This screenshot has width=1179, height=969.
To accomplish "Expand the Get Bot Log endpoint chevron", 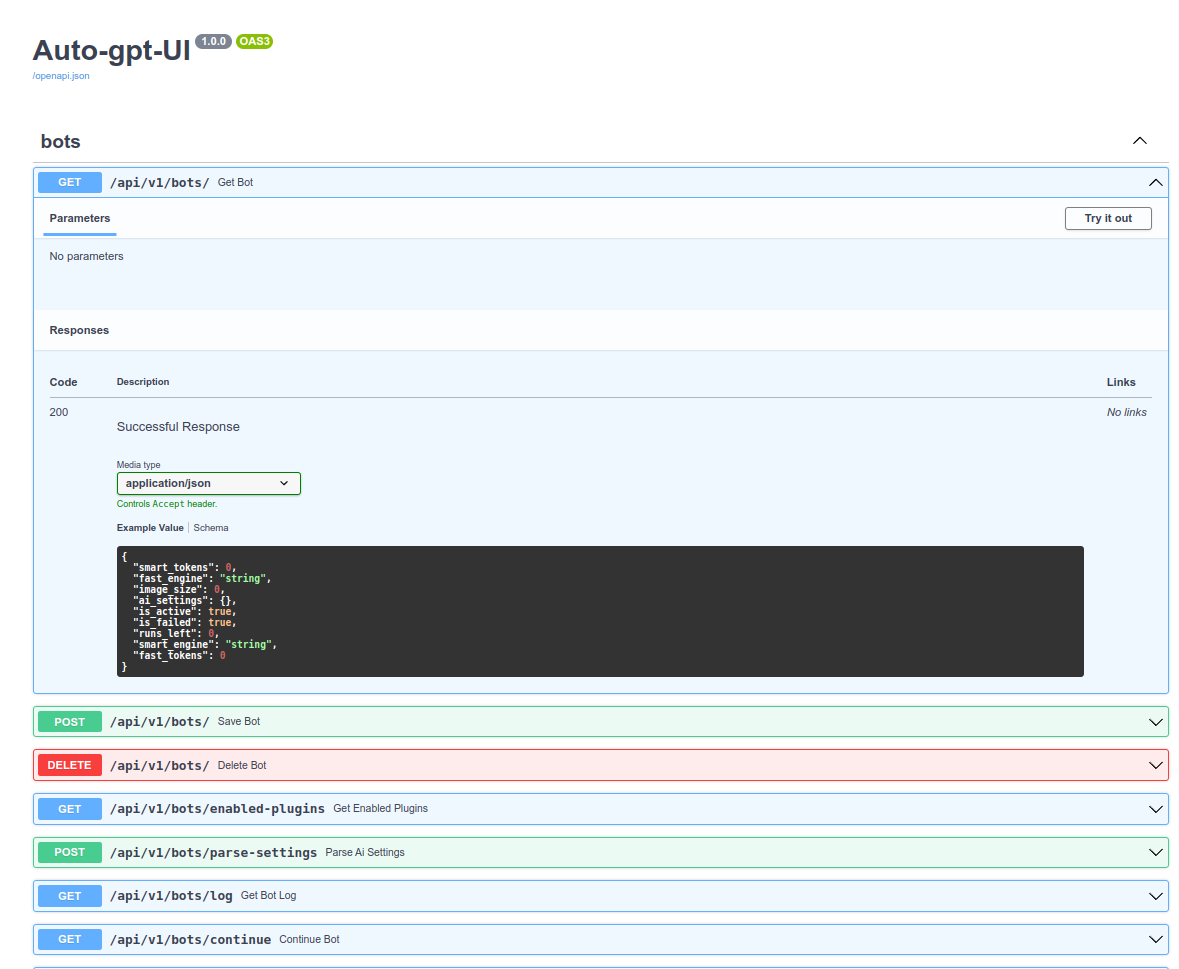I will [1156, 896].
